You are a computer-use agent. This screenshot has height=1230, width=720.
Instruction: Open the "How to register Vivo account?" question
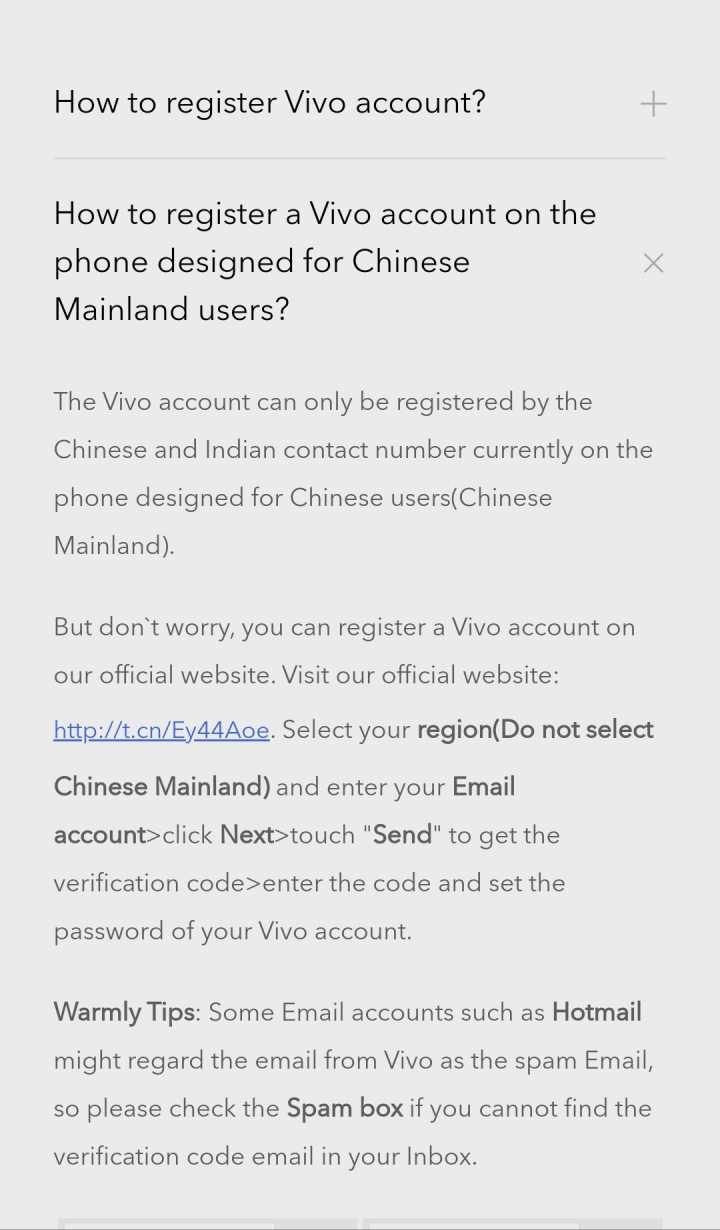[x=270, y=102]
